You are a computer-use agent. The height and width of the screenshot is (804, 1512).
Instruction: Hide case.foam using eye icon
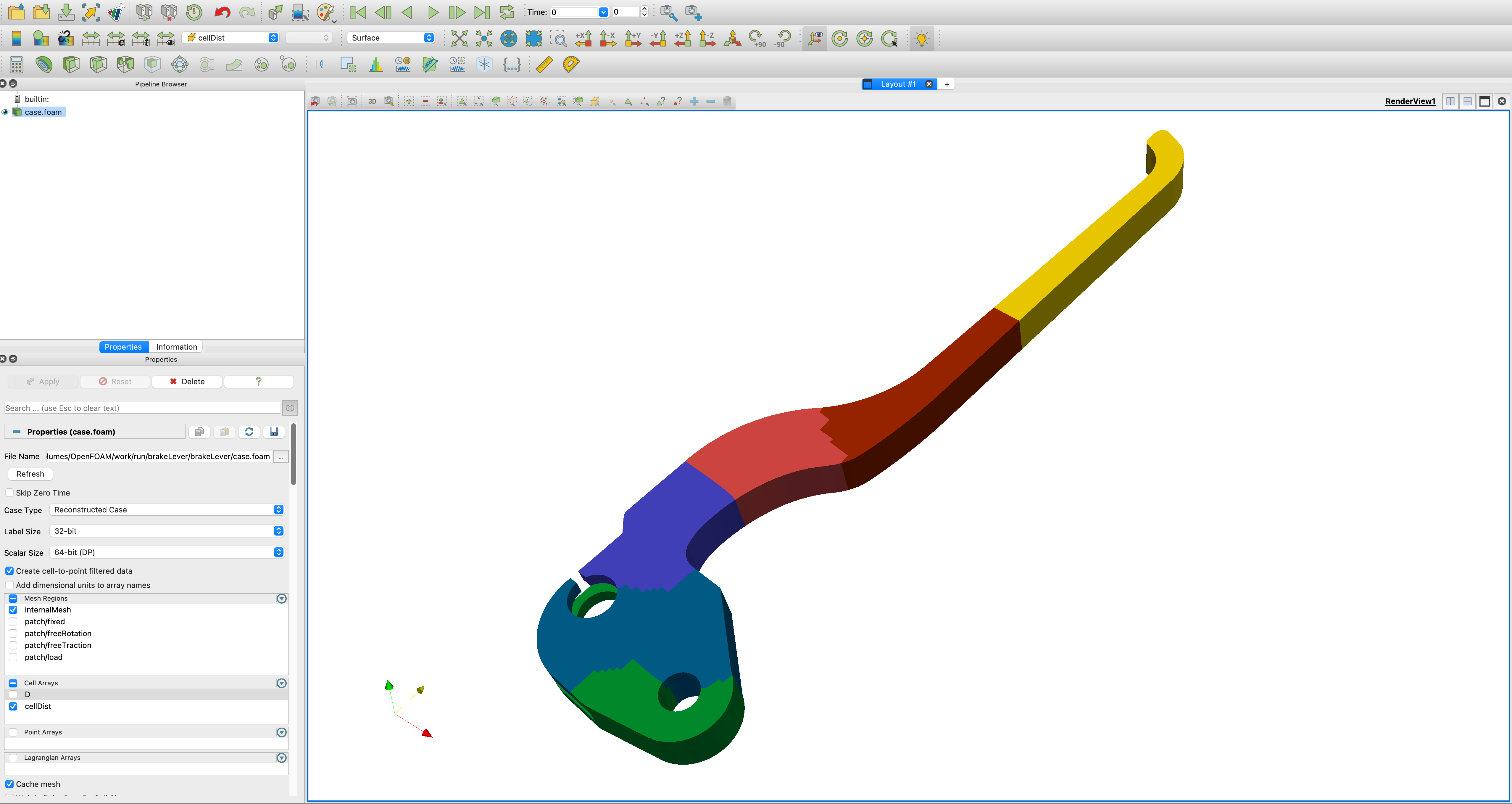pos(5,112)
